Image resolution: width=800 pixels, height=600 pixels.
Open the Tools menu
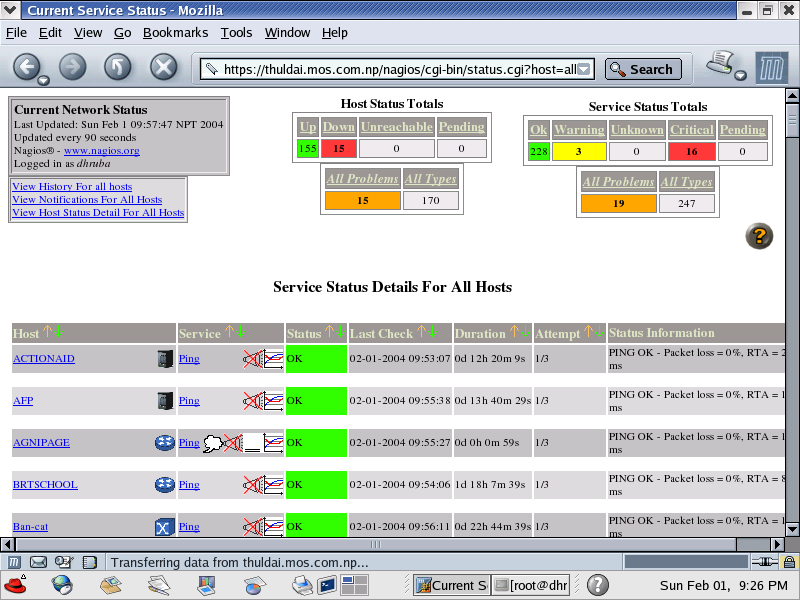coord(236,33)
